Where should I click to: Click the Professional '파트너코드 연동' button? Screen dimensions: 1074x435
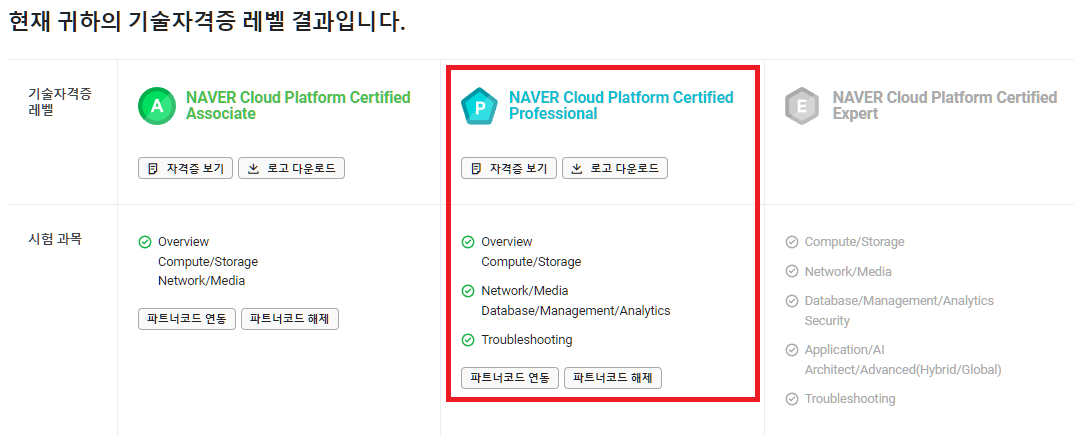(x=510, y=378)
